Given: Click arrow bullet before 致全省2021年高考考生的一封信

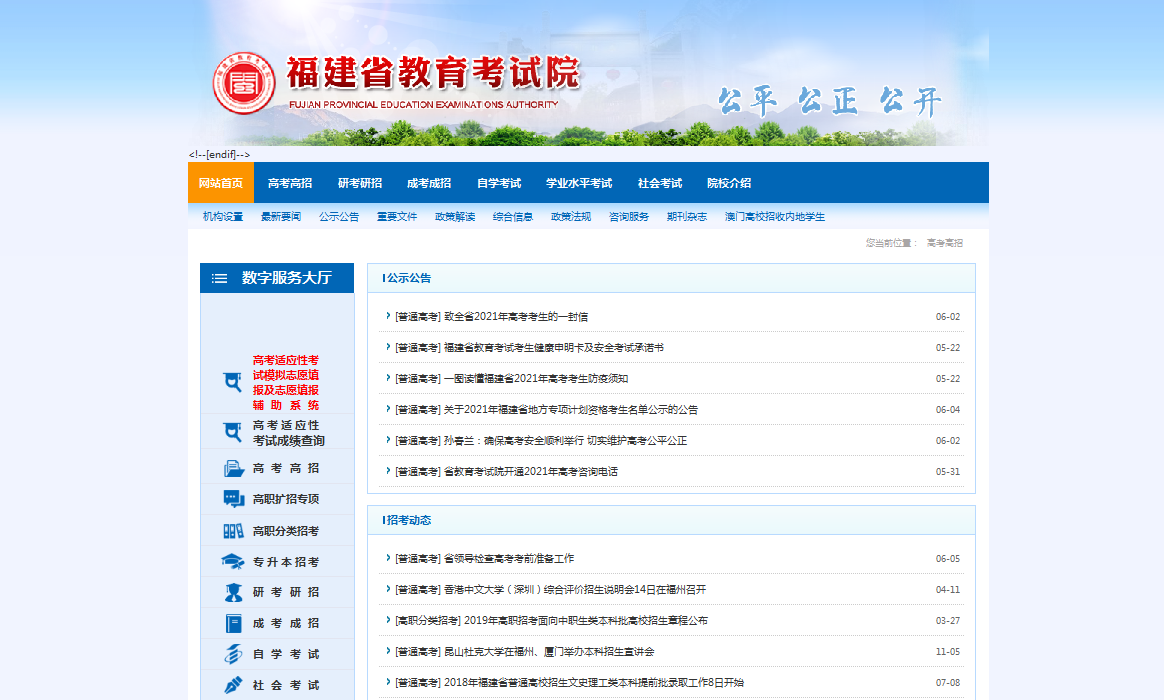Looking at the screenshot, I should (388, 316).
